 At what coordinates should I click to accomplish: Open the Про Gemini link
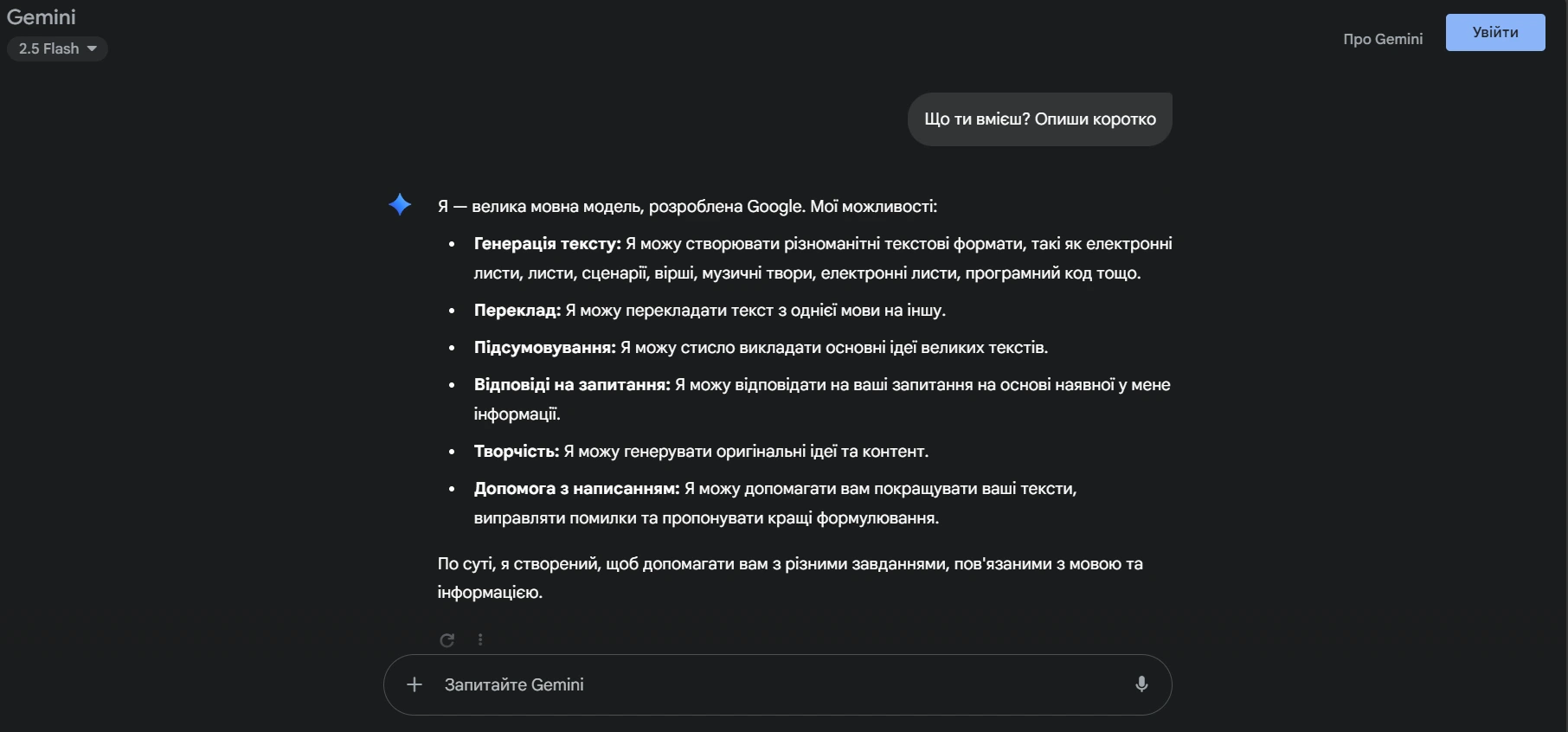tap(1382, 39)
